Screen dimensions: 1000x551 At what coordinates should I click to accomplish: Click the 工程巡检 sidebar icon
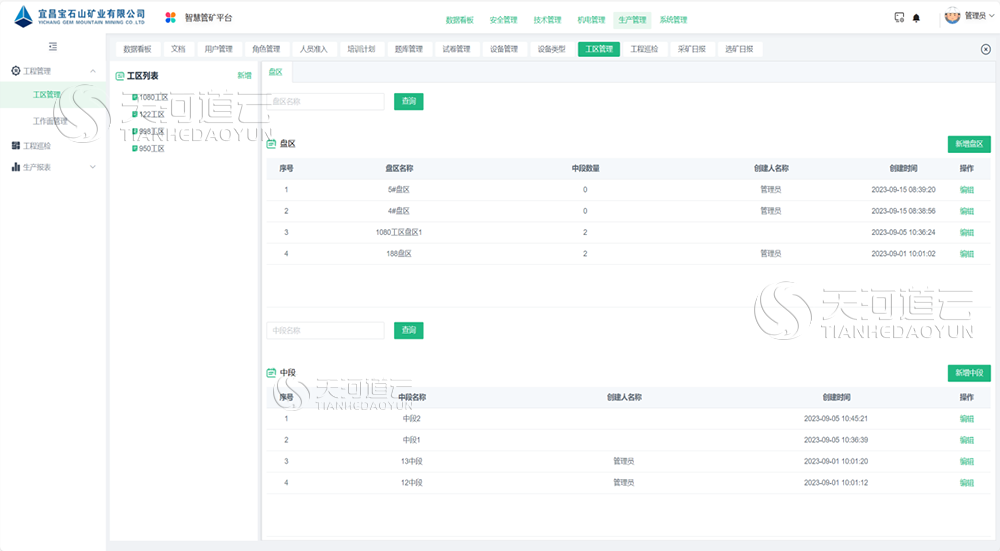pyautogui.click(x=16, y=145)
